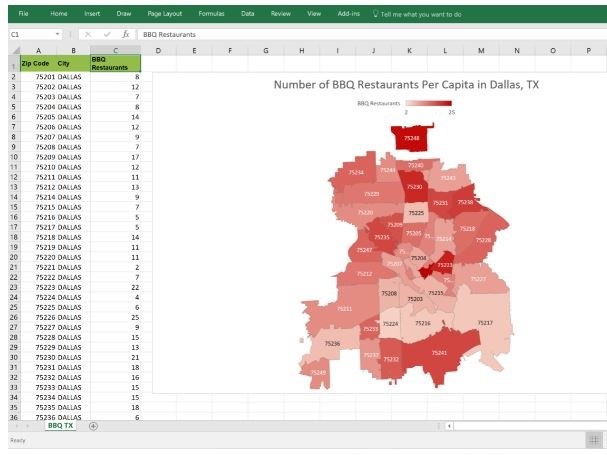Click the previous sheet navigation arrow
The width and height of the screenshot is (607, 455).
click(16, 425)
